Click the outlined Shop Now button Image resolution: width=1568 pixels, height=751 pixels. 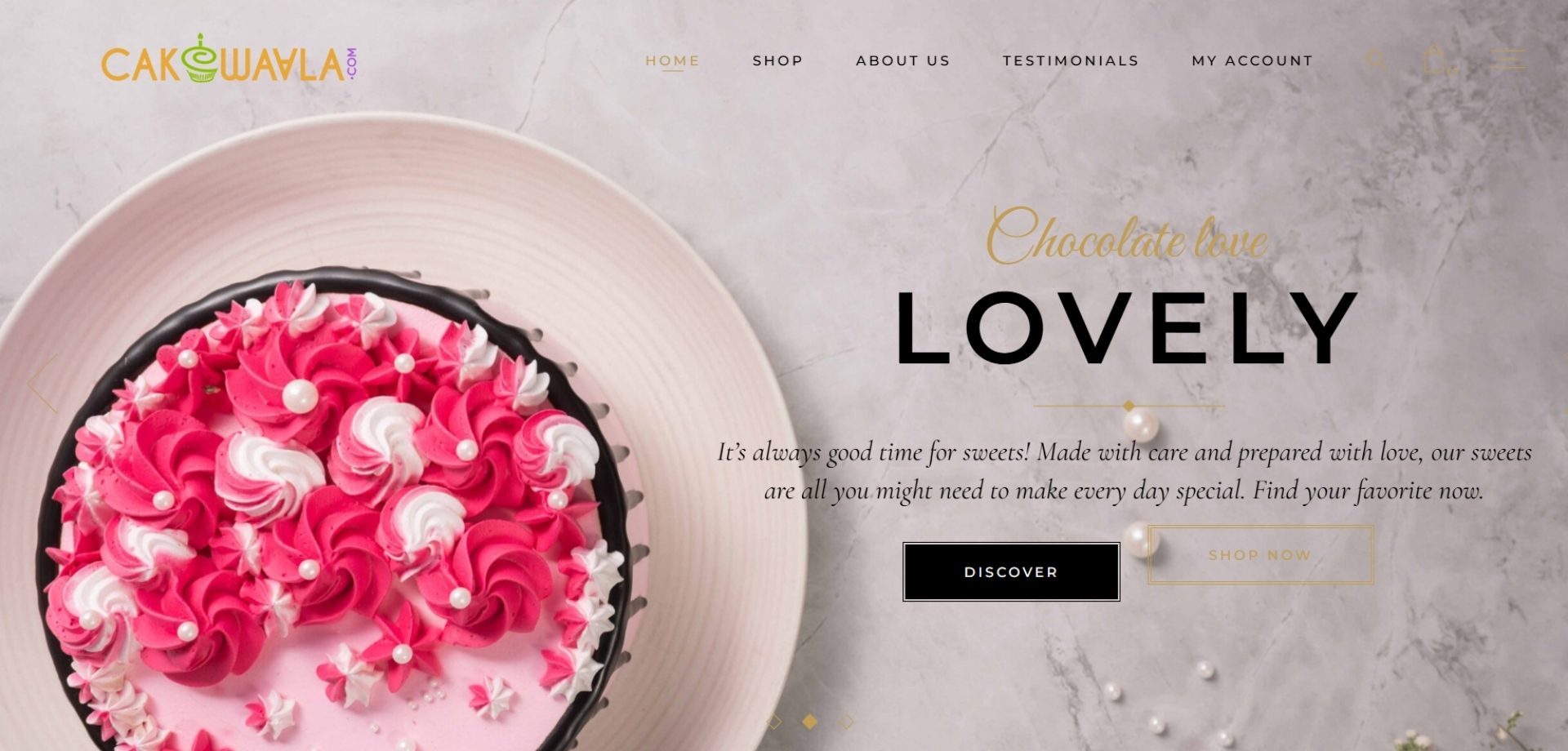tap(1260, 555)
